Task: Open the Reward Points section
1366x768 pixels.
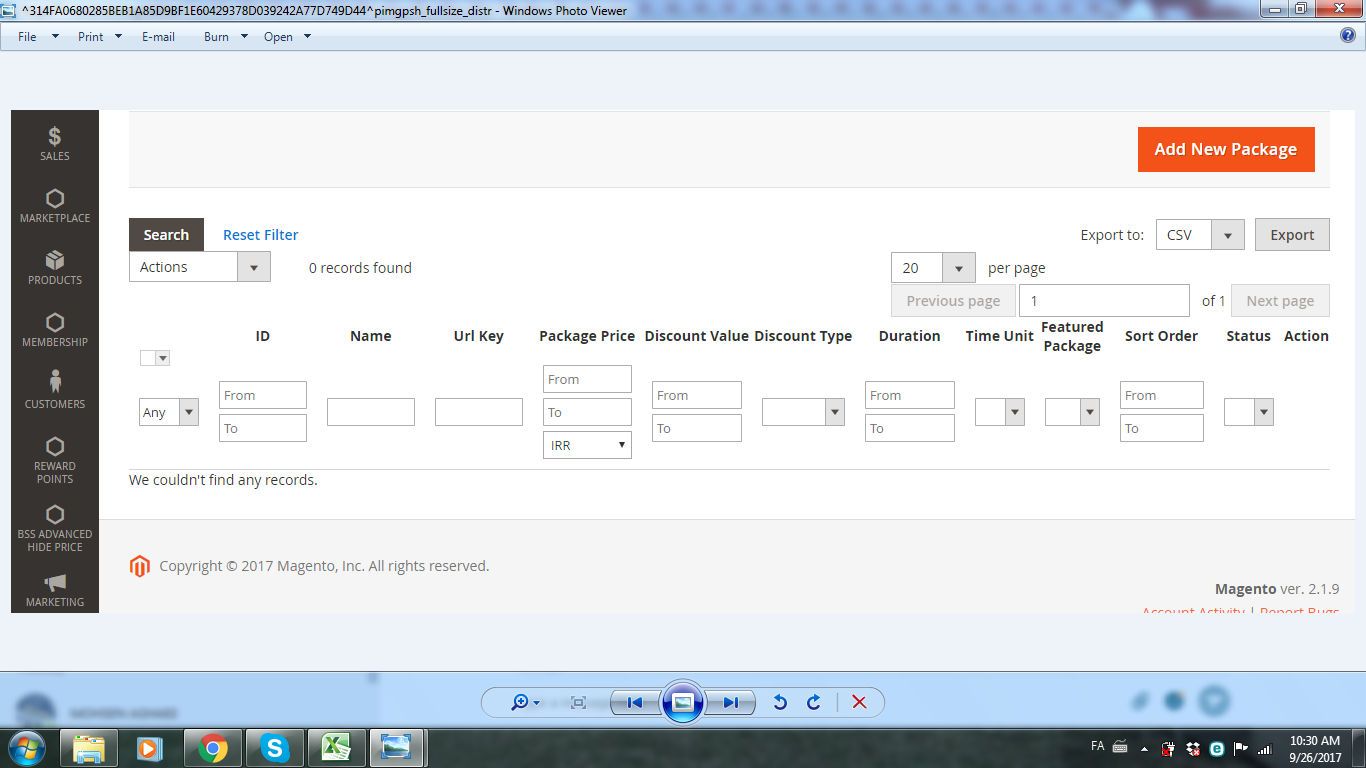Action: [54, 460]
